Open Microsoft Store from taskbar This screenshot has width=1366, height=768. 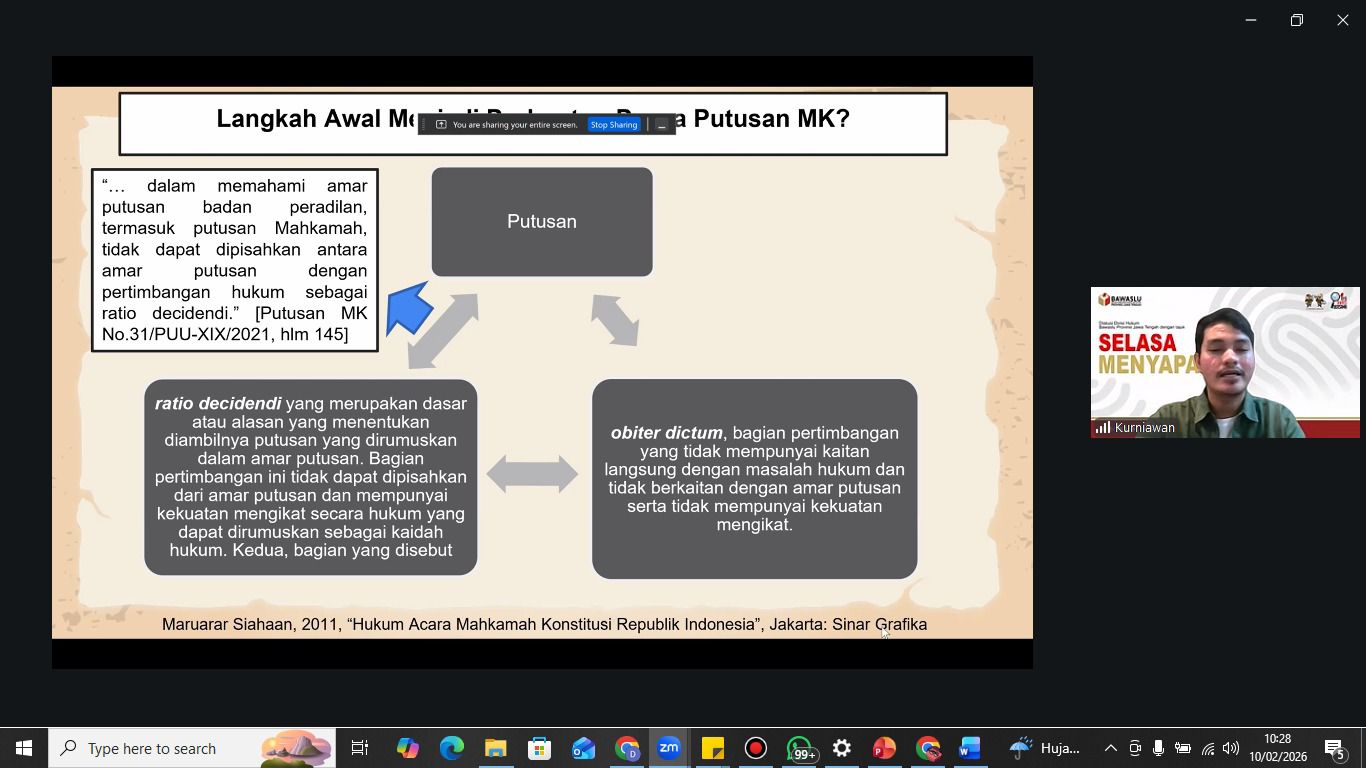tap(540, 748)
